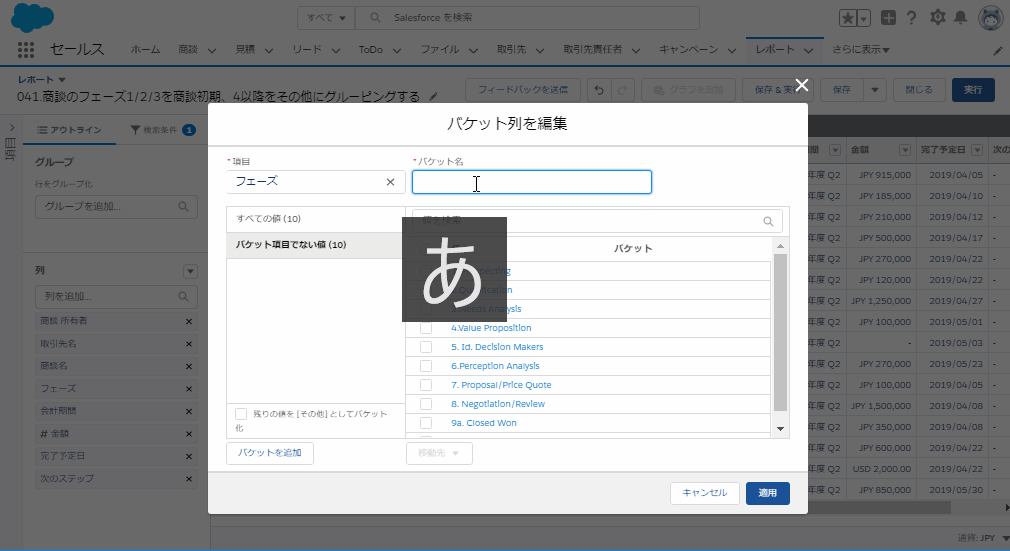Open the さらに表示 navigation menu

[x=861, y=50]
